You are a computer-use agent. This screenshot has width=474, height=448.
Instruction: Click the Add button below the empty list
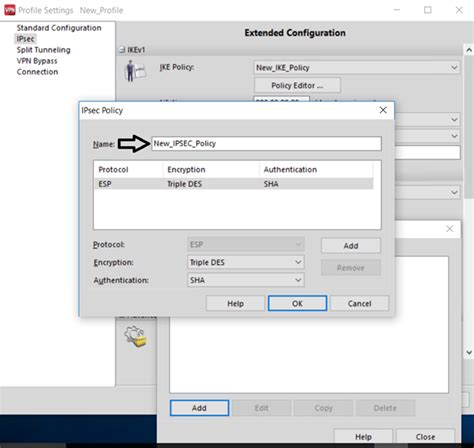click(x=199, y=408)
